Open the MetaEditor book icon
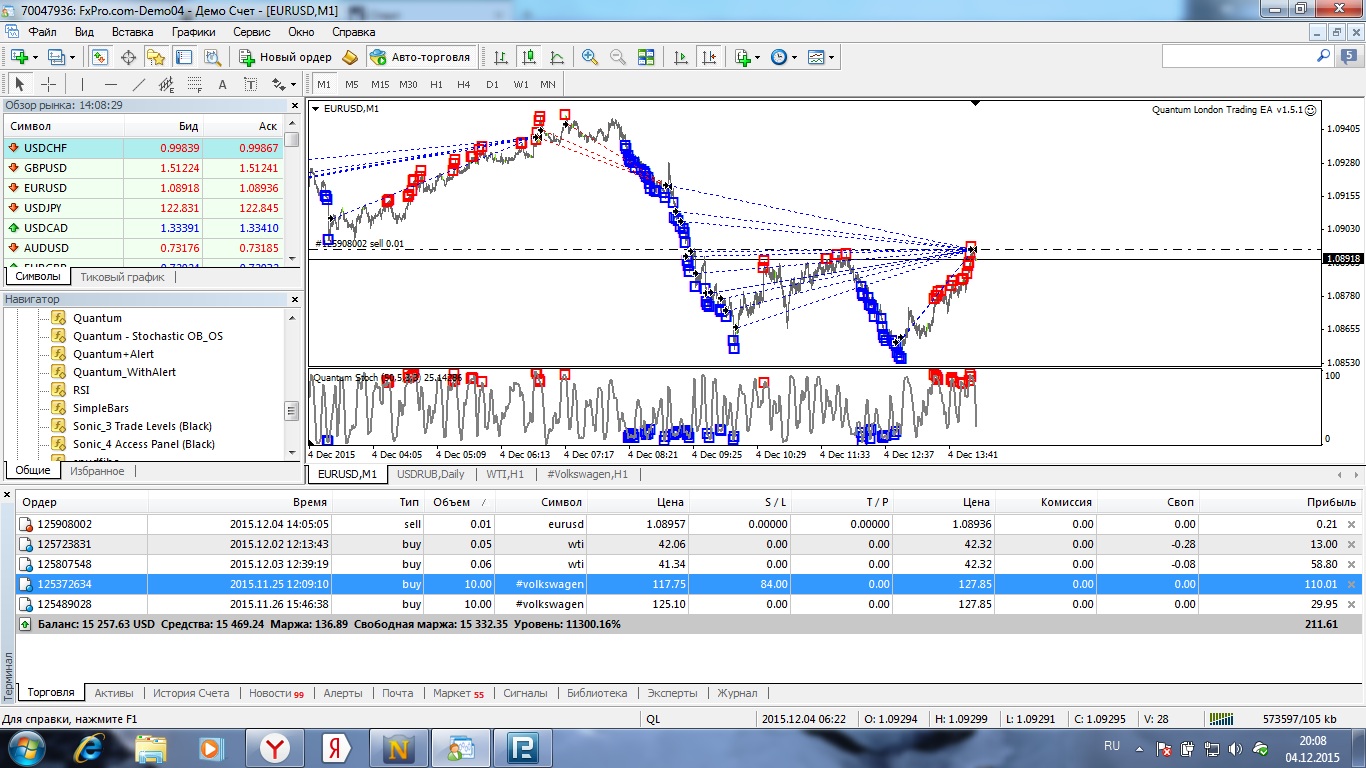Image resolution: width=1366 pixels, height=768 pixels. (x=350, y=57)
